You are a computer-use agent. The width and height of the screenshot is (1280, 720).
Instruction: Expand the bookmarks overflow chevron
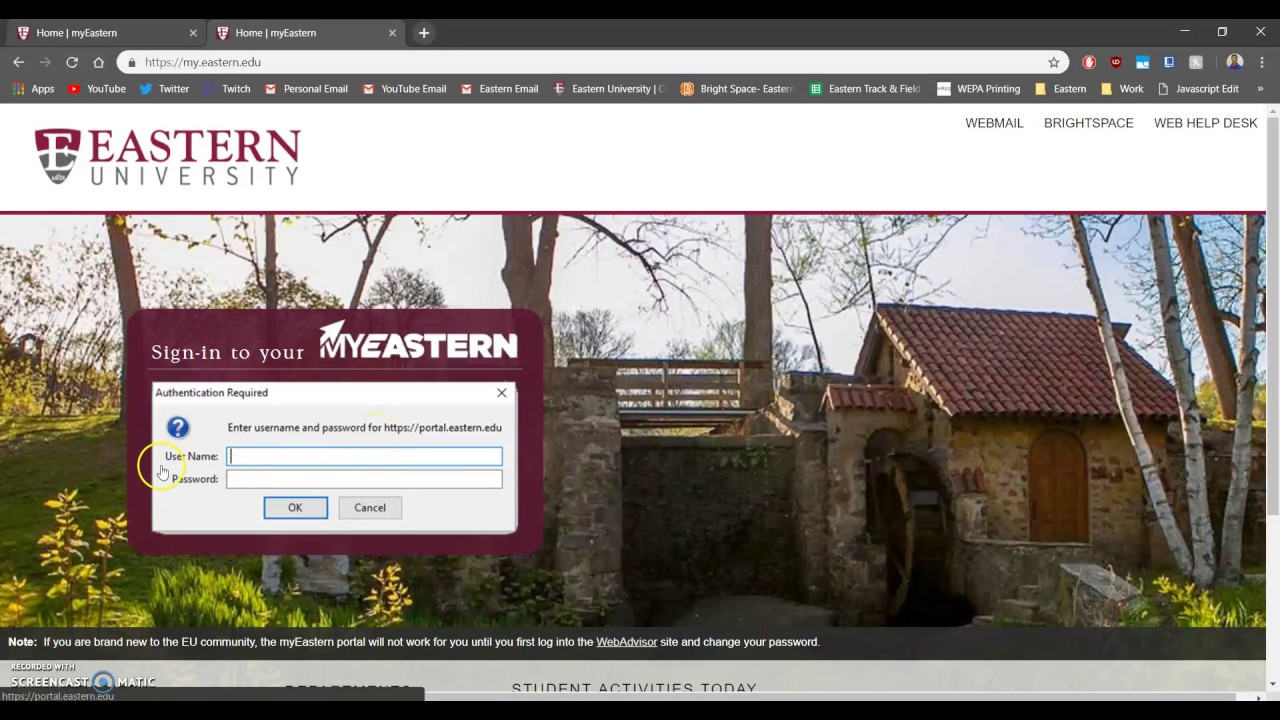pos(1260,89)
